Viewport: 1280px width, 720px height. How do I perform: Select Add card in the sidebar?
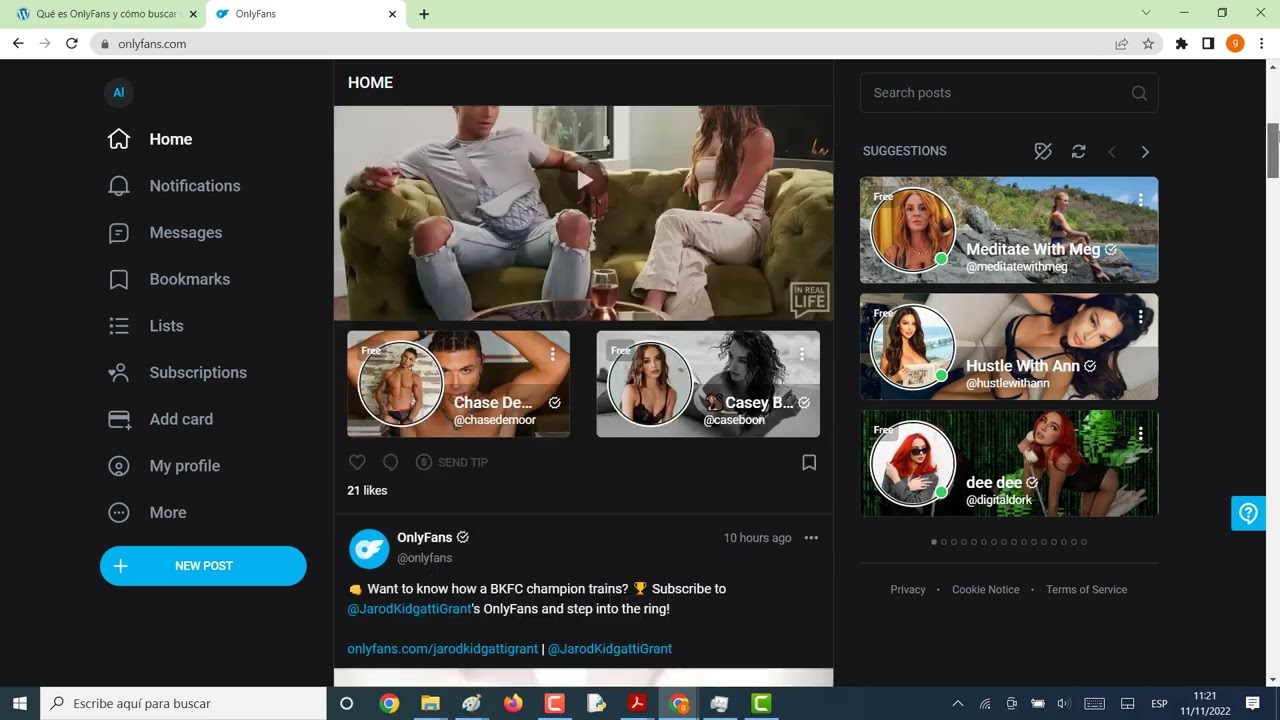click(160, 419)
